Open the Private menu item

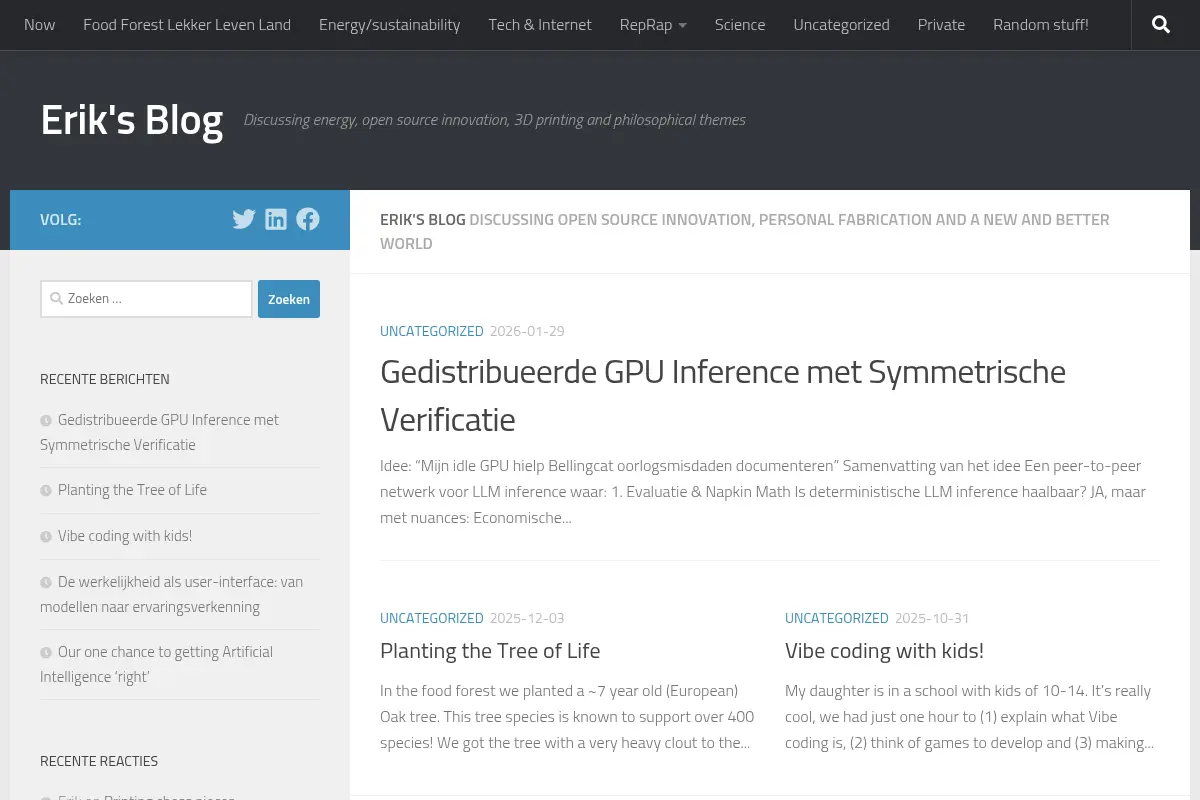pyautogui.click(x=941, y=25)
